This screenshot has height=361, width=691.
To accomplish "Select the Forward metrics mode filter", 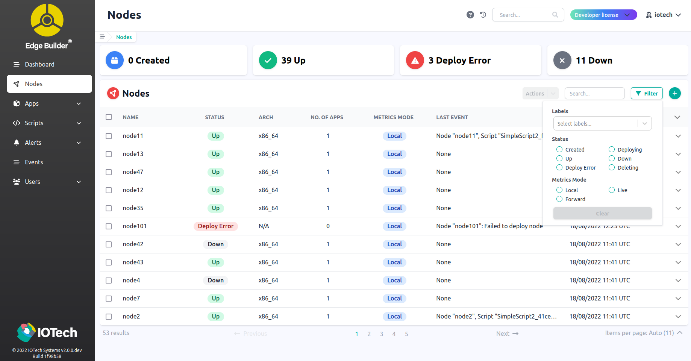I will tap(559, 199).
